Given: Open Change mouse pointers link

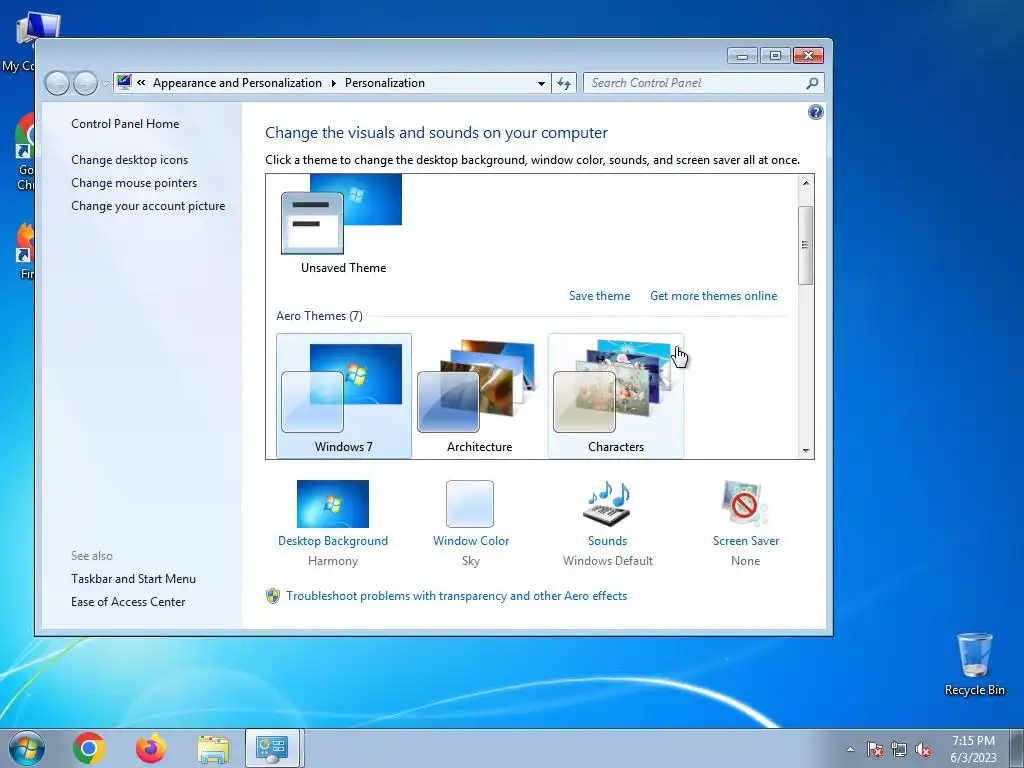Looking at the screenshot, I should (134, 183).
